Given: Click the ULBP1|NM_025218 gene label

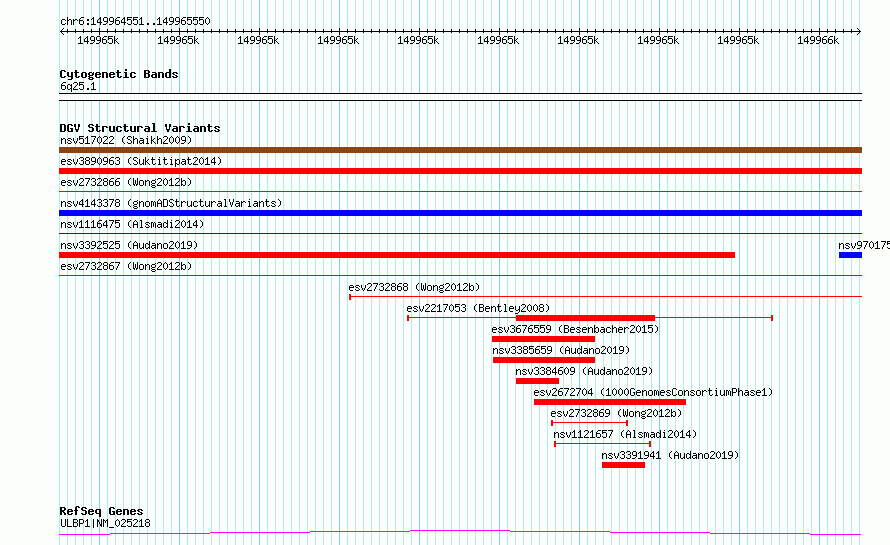Looking at the screenshot, I should tap(105, 523).
